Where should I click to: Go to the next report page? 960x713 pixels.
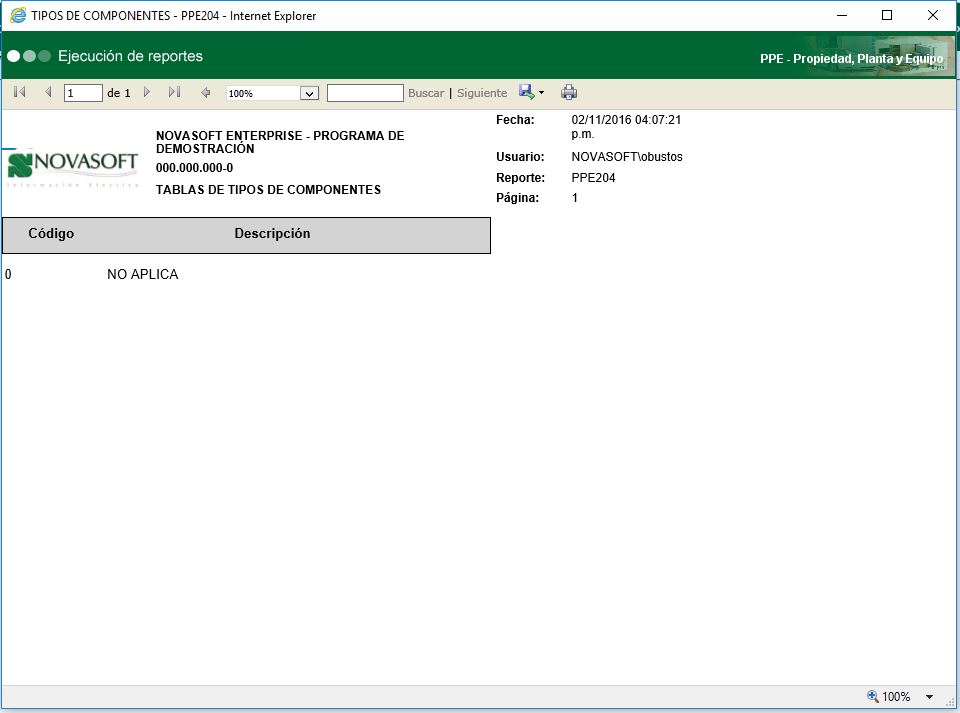click(x=147, y=92)
